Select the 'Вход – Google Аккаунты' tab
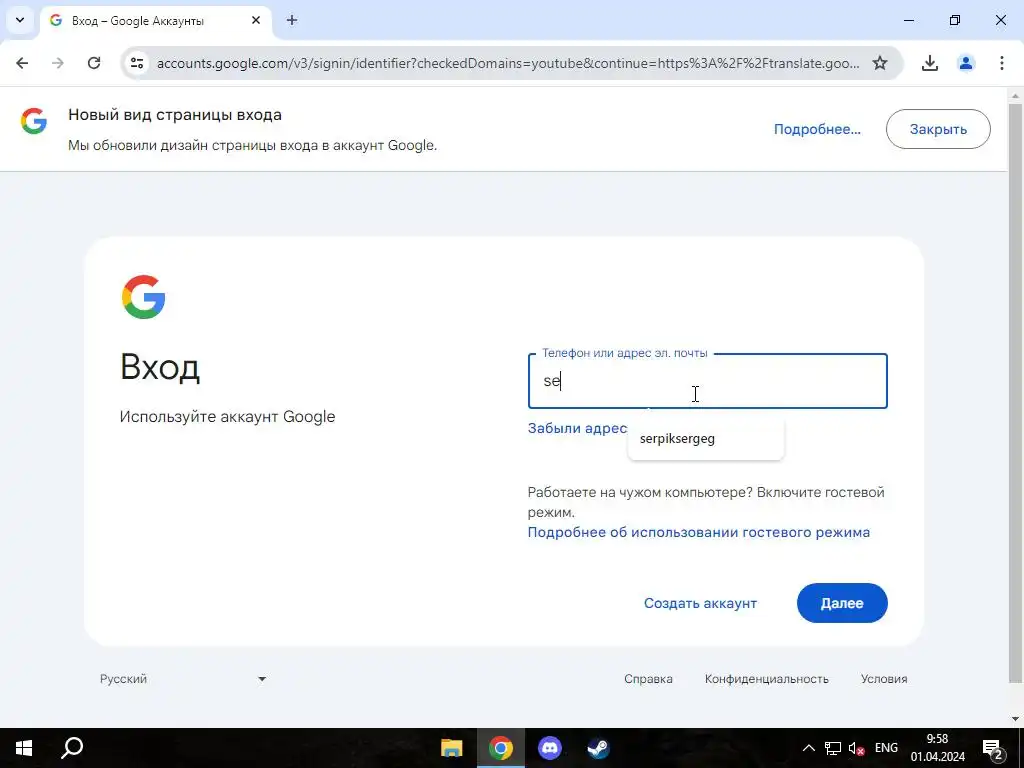 coord(155,21)
